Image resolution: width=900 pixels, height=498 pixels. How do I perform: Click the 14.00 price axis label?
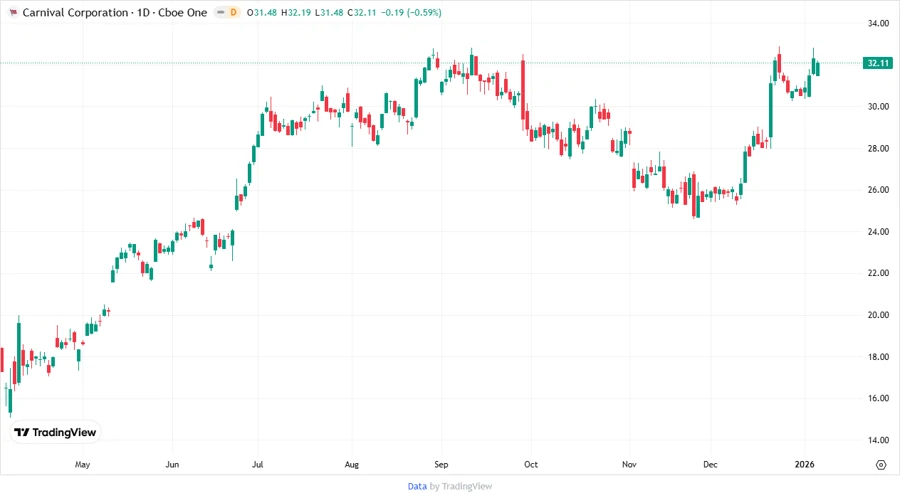coord(878,441)
